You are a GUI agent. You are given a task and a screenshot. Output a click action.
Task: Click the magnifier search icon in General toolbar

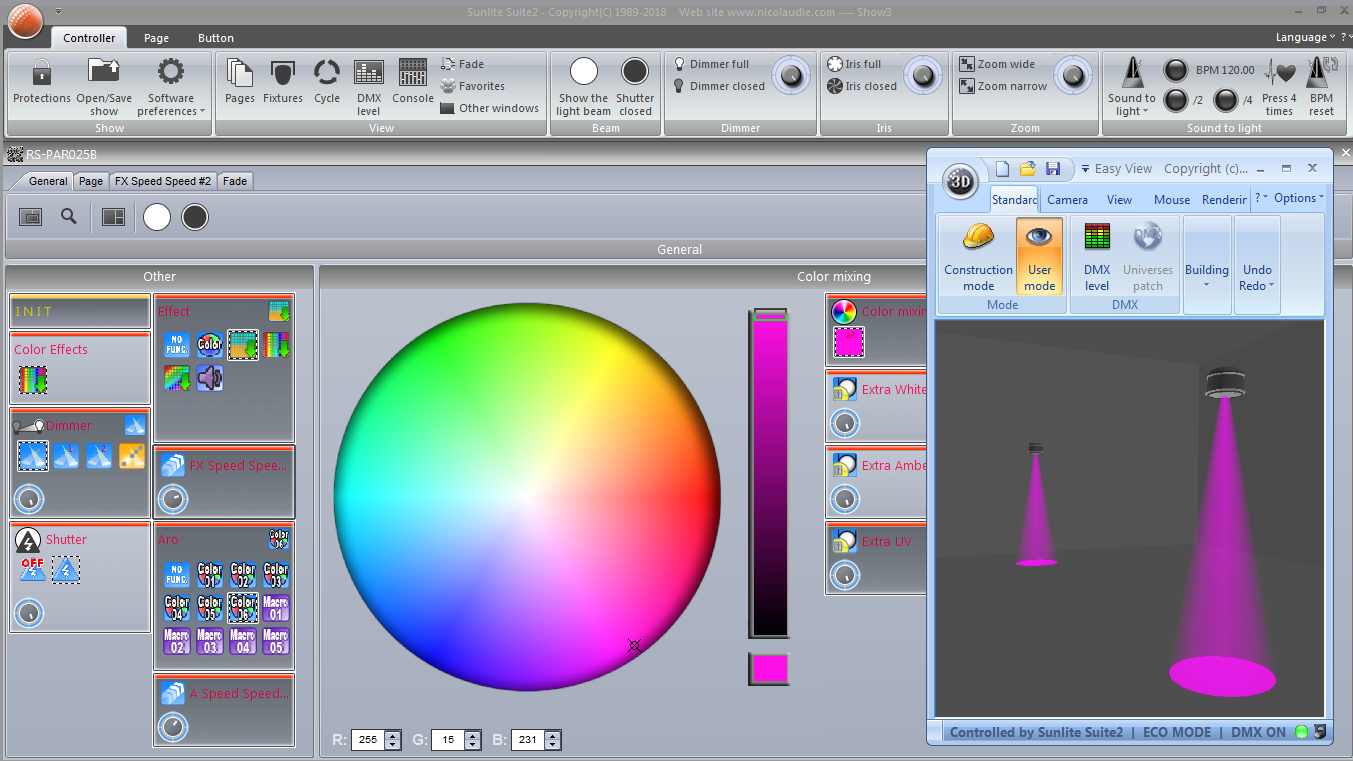[x=69, y=216]
